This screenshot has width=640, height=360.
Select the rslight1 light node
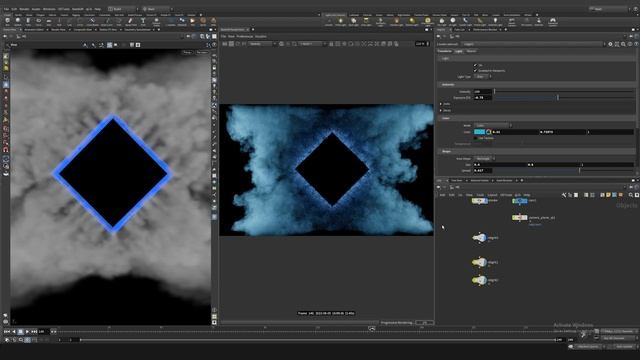coord(480,238)
